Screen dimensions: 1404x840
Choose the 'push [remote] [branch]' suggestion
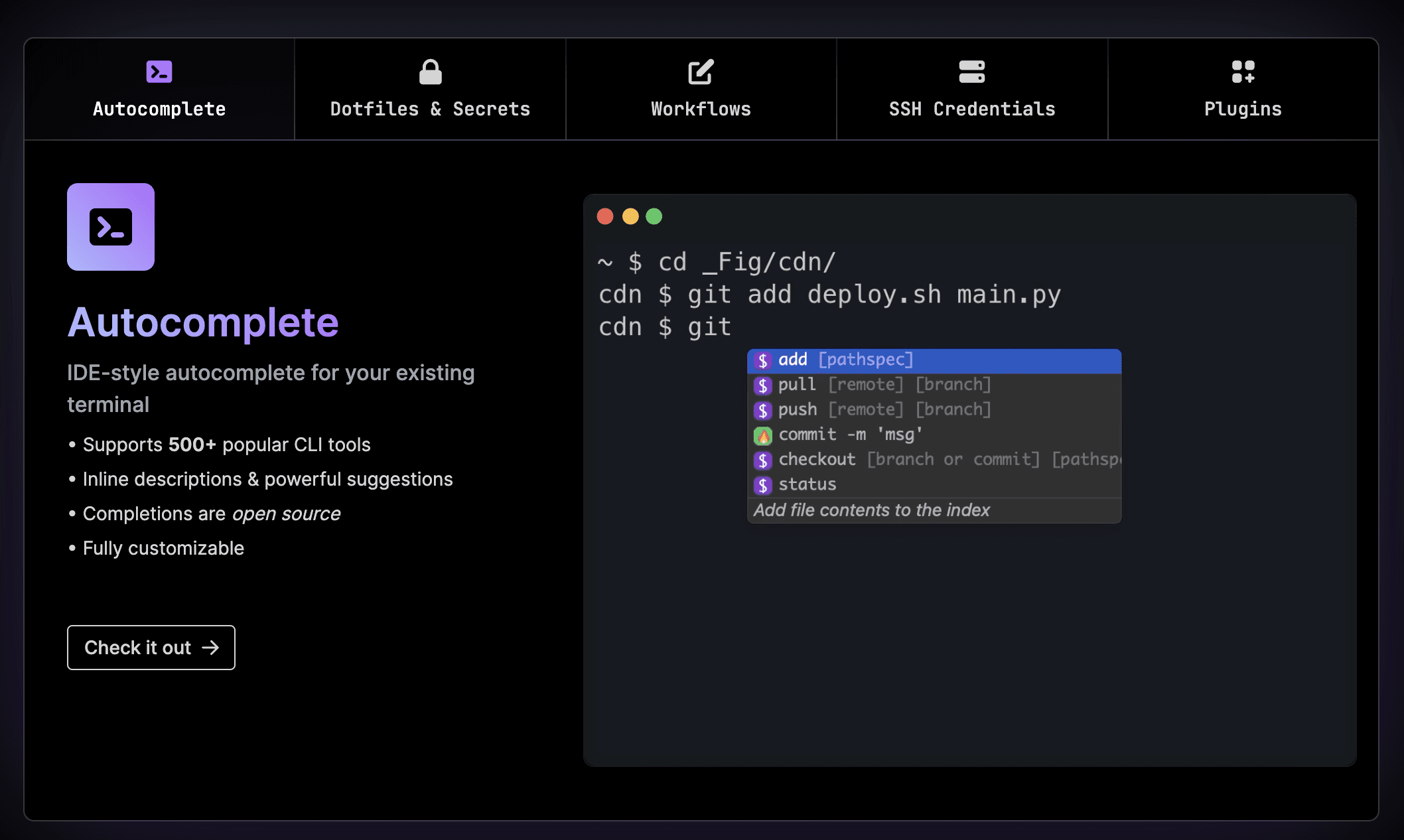pyautogui.click(x=934, y=411)
